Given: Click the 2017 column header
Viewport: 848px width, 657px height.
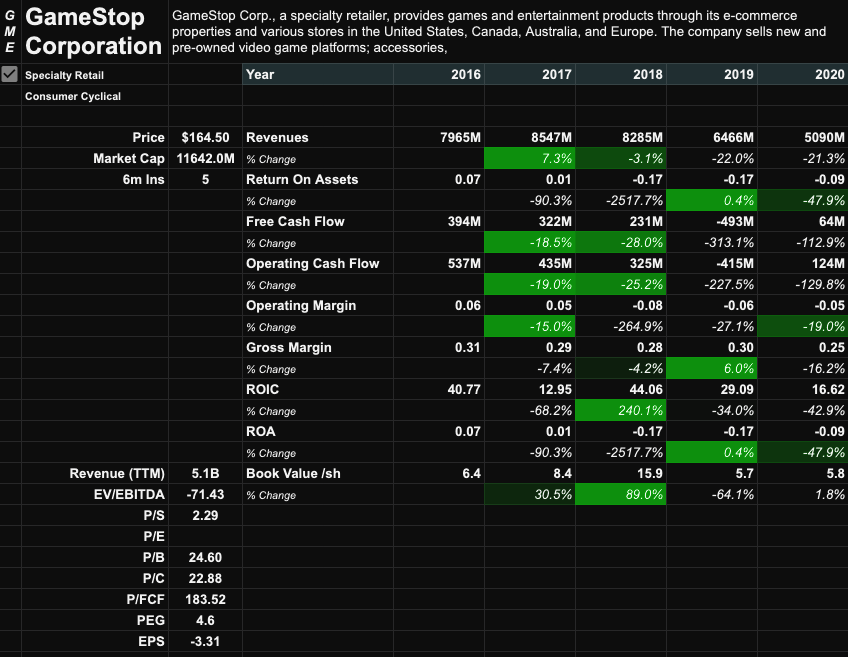Looking at the screenshot, I should (529, 74).
